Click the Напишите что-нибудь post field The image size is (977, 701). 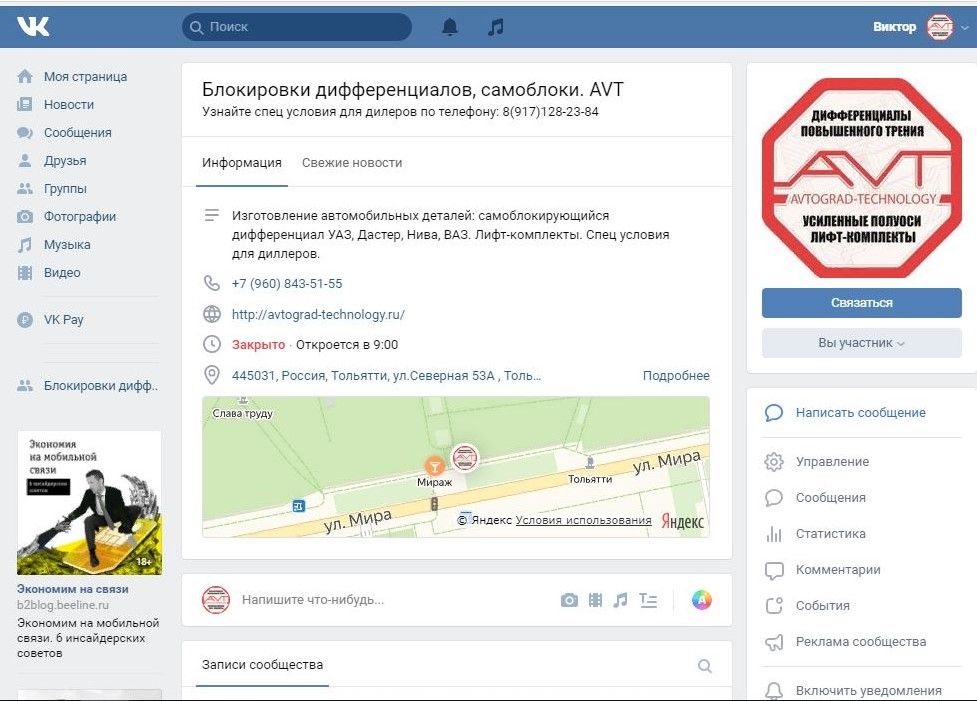pyautogui.click(x=313, y=600)
